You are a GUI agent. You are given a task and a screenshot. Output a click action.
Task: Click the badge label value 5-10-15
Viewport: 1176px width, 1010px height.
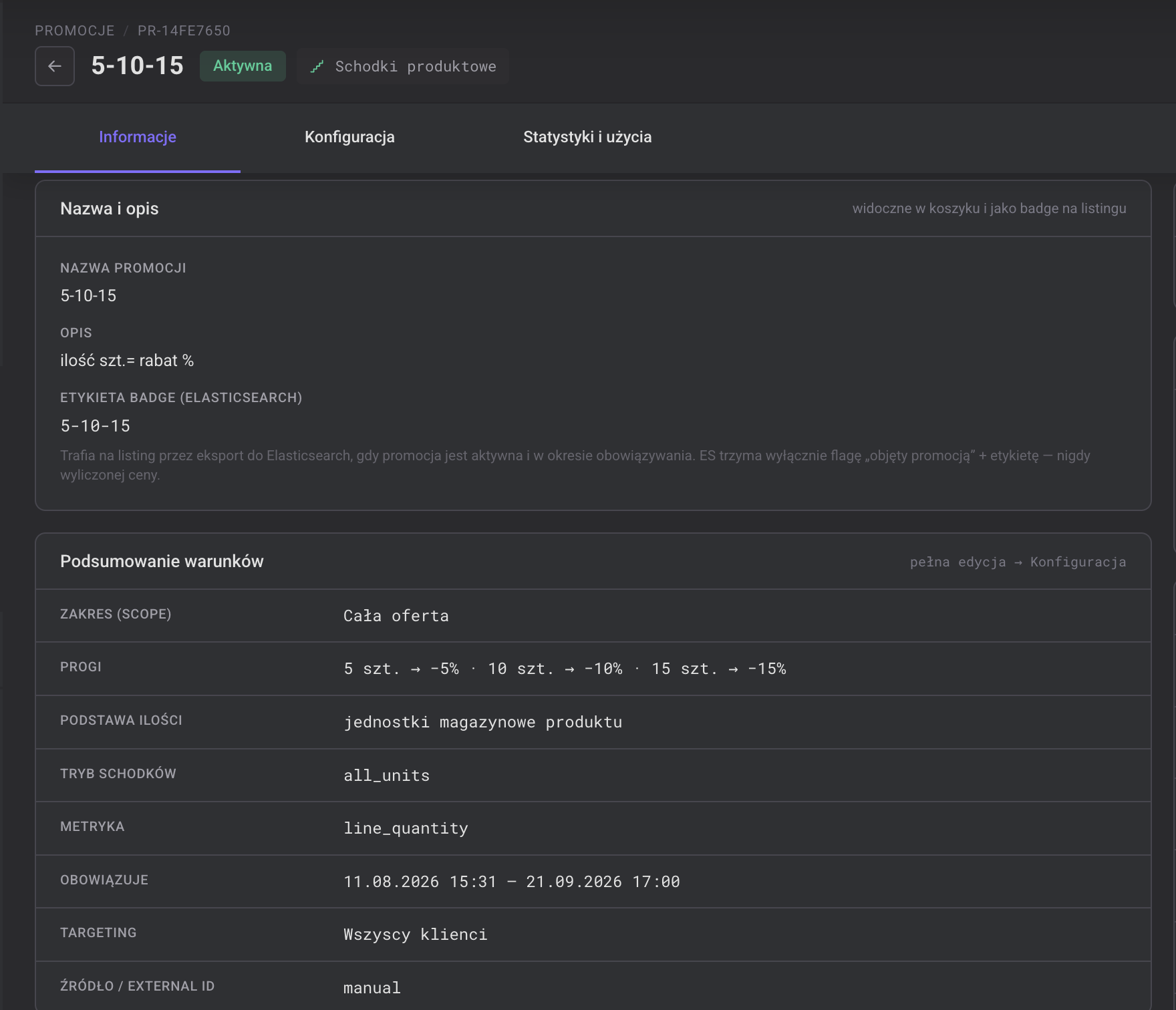96,426
